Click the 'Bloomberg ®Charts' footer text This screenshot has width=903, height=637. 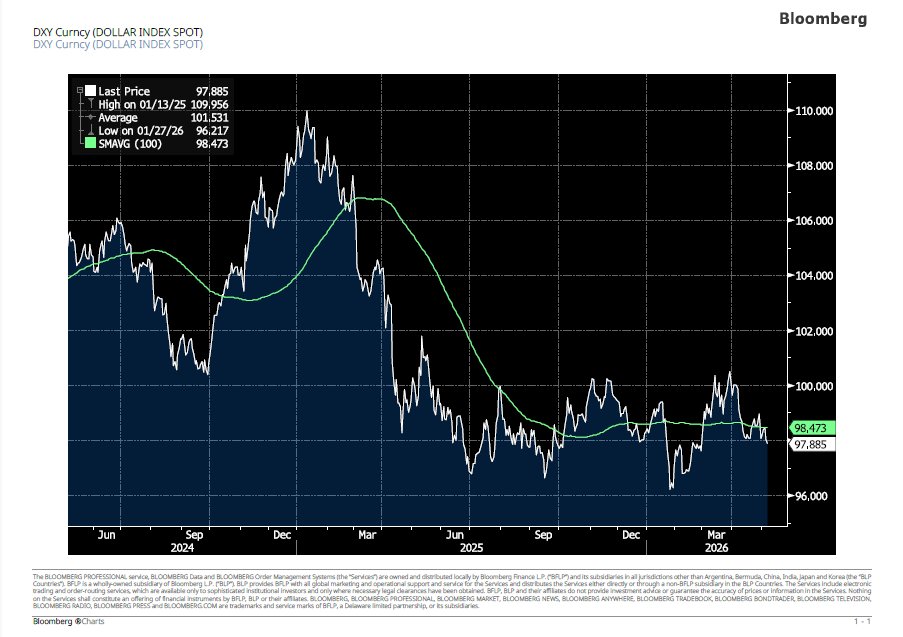pyautogui.click(x=69, y=621)
